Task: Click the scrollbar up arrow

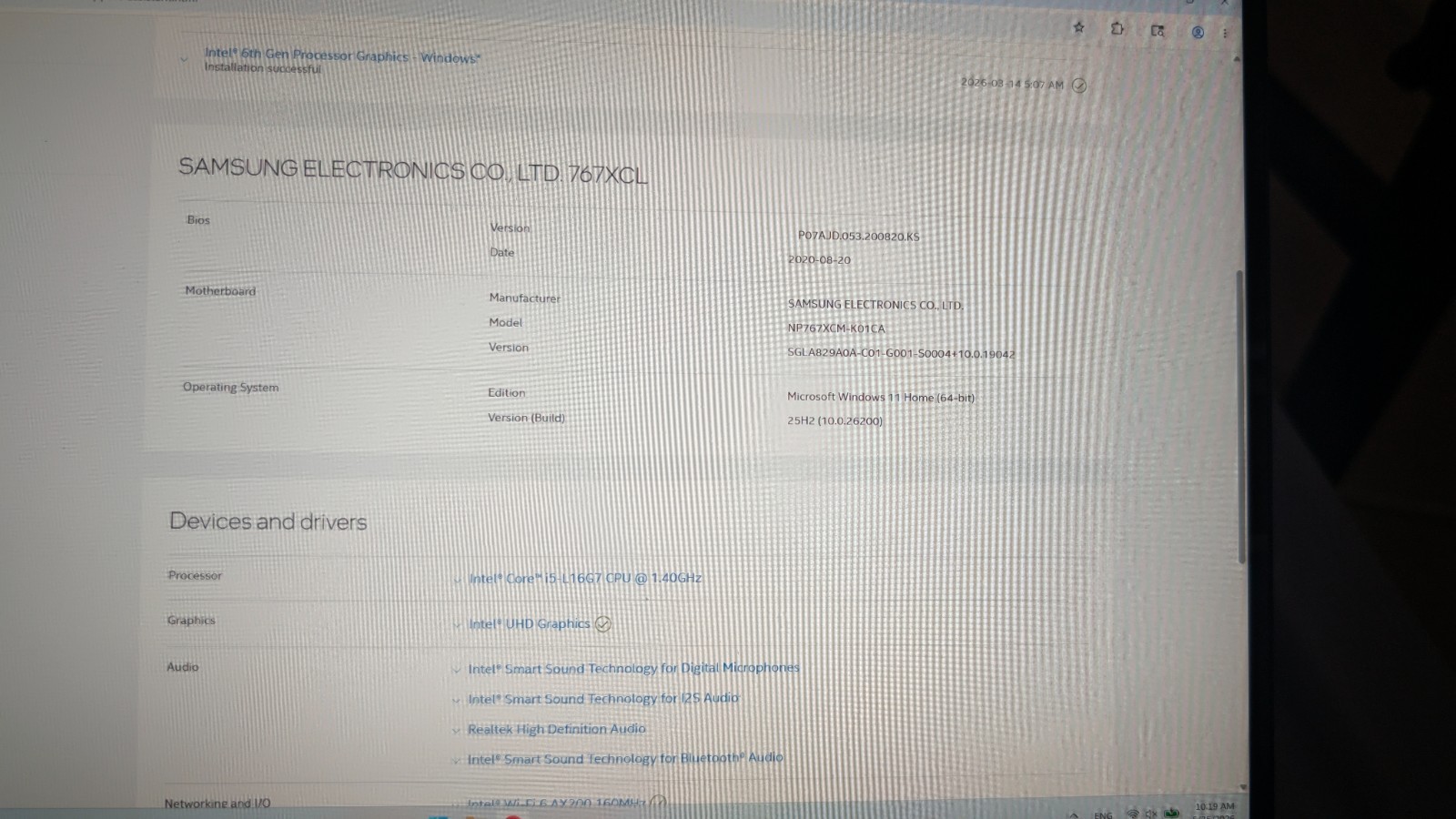Action: pos(1236,58)
